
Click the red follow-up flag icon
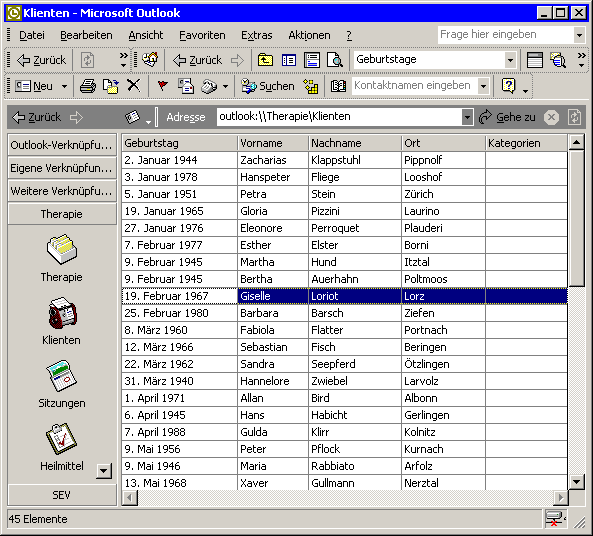pos(162,86)
